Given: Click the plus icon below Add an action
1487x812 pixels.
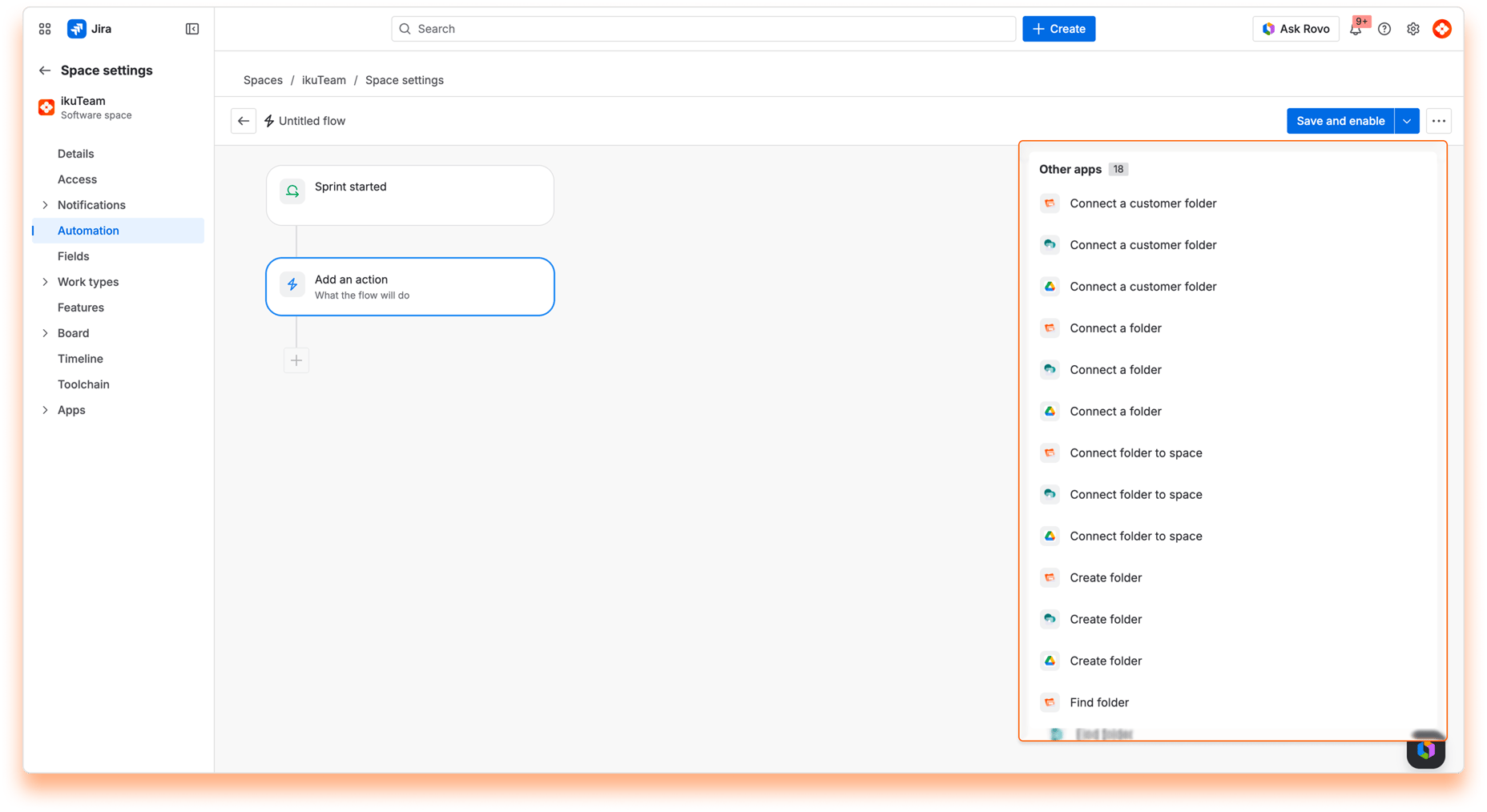Looking at the screenshot, I should (x=296, y=360).
